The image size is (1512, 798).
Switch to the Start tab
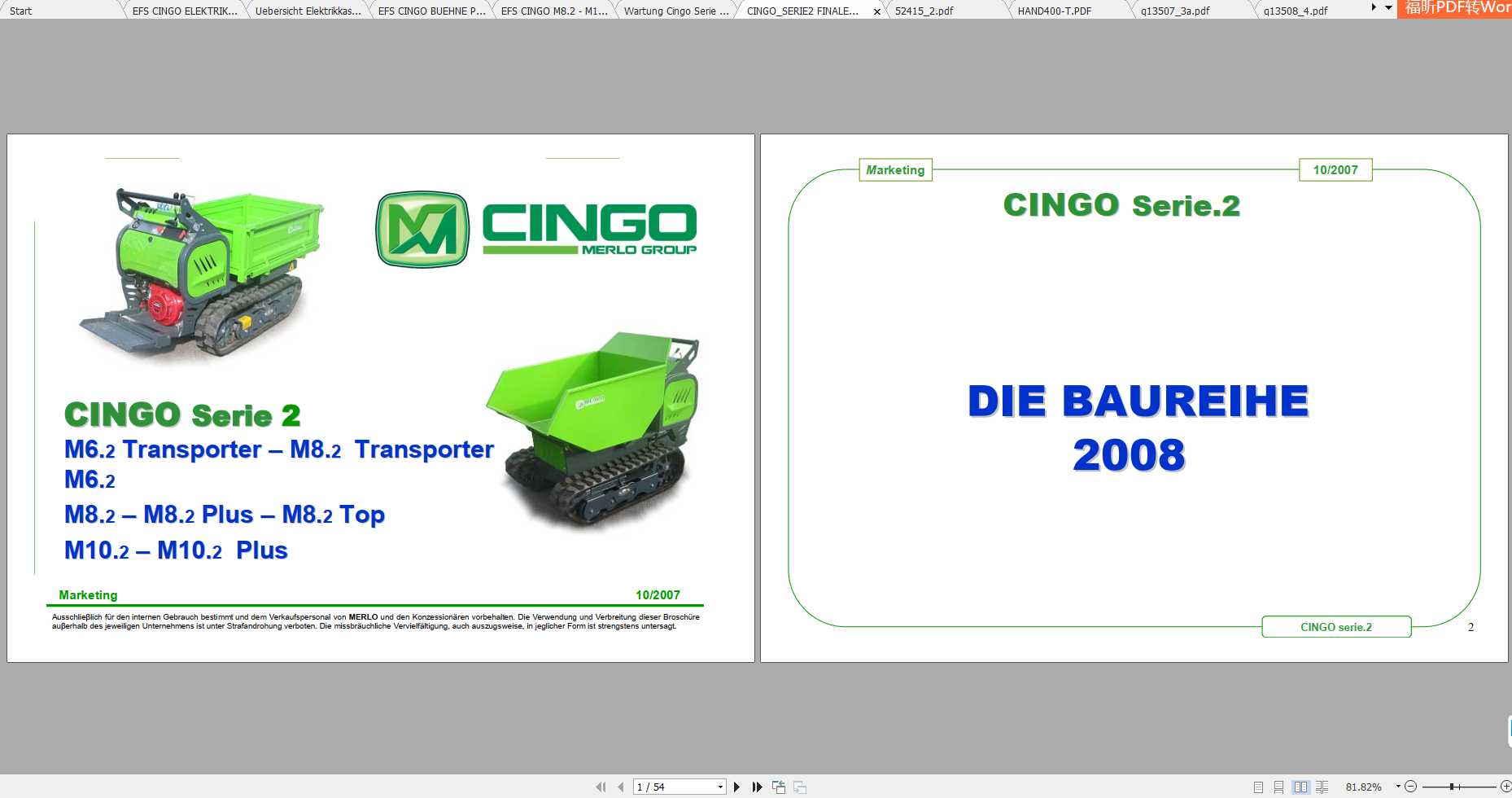pyautogui.click(x=20, y=11)
